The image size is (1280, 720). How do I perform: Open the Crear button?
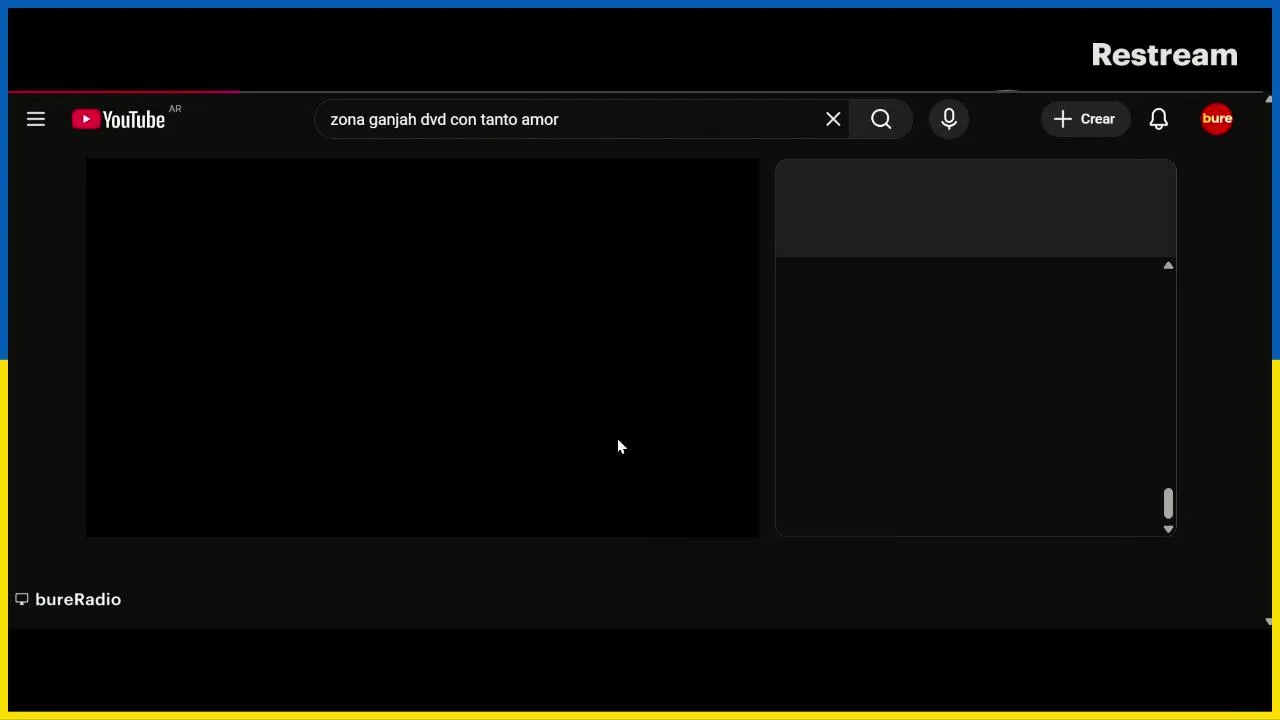click(1085, 119)
